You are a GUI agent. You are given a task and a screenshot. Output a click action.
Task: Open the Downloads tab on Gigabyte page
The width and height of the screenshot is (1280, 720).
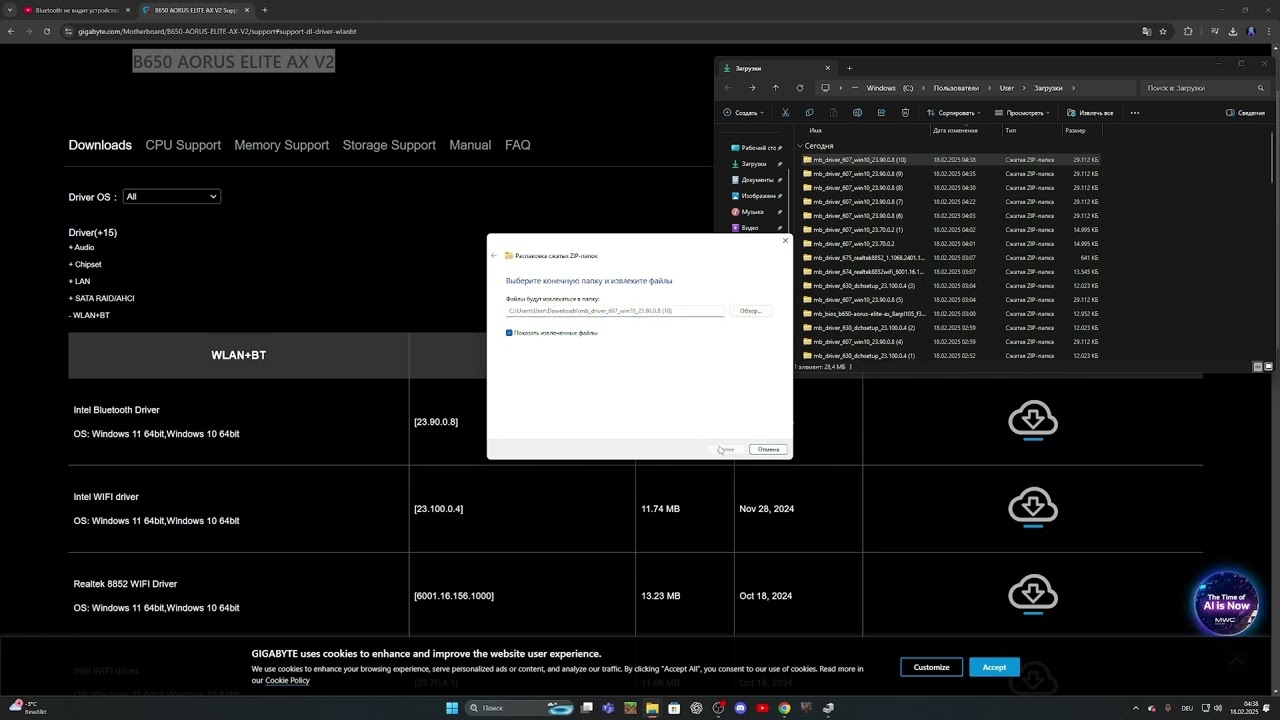(x=100, y=145)
